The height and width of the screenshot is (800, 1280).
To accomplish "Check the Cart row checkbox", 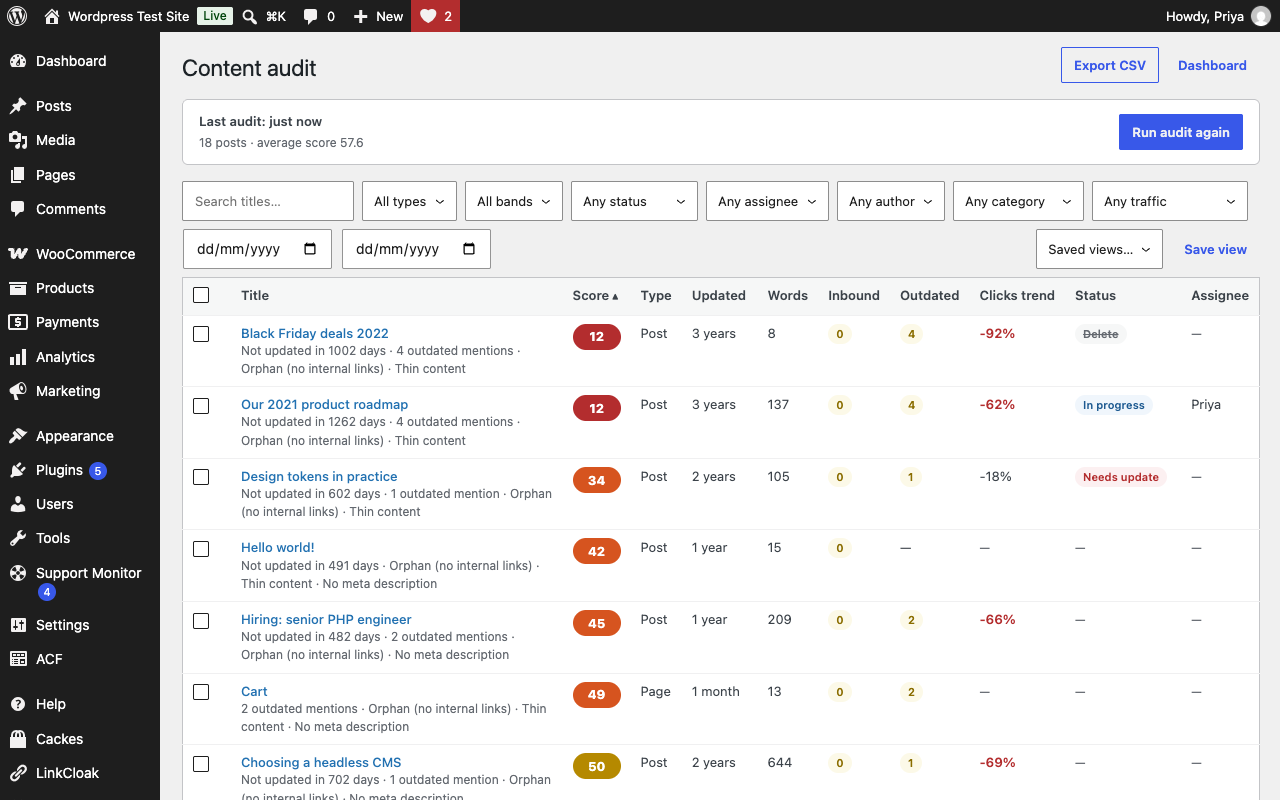I will [x=201, y=692].
